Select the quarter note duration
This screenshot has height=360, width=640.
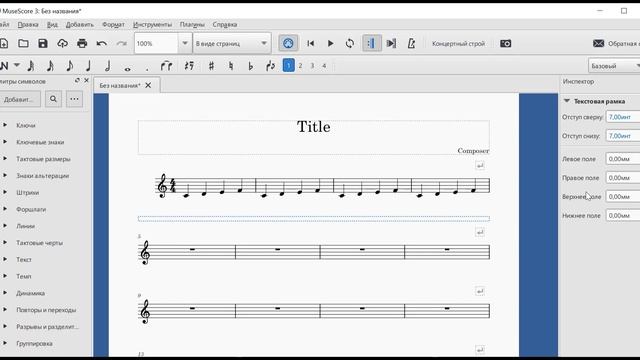coord(88,66)
